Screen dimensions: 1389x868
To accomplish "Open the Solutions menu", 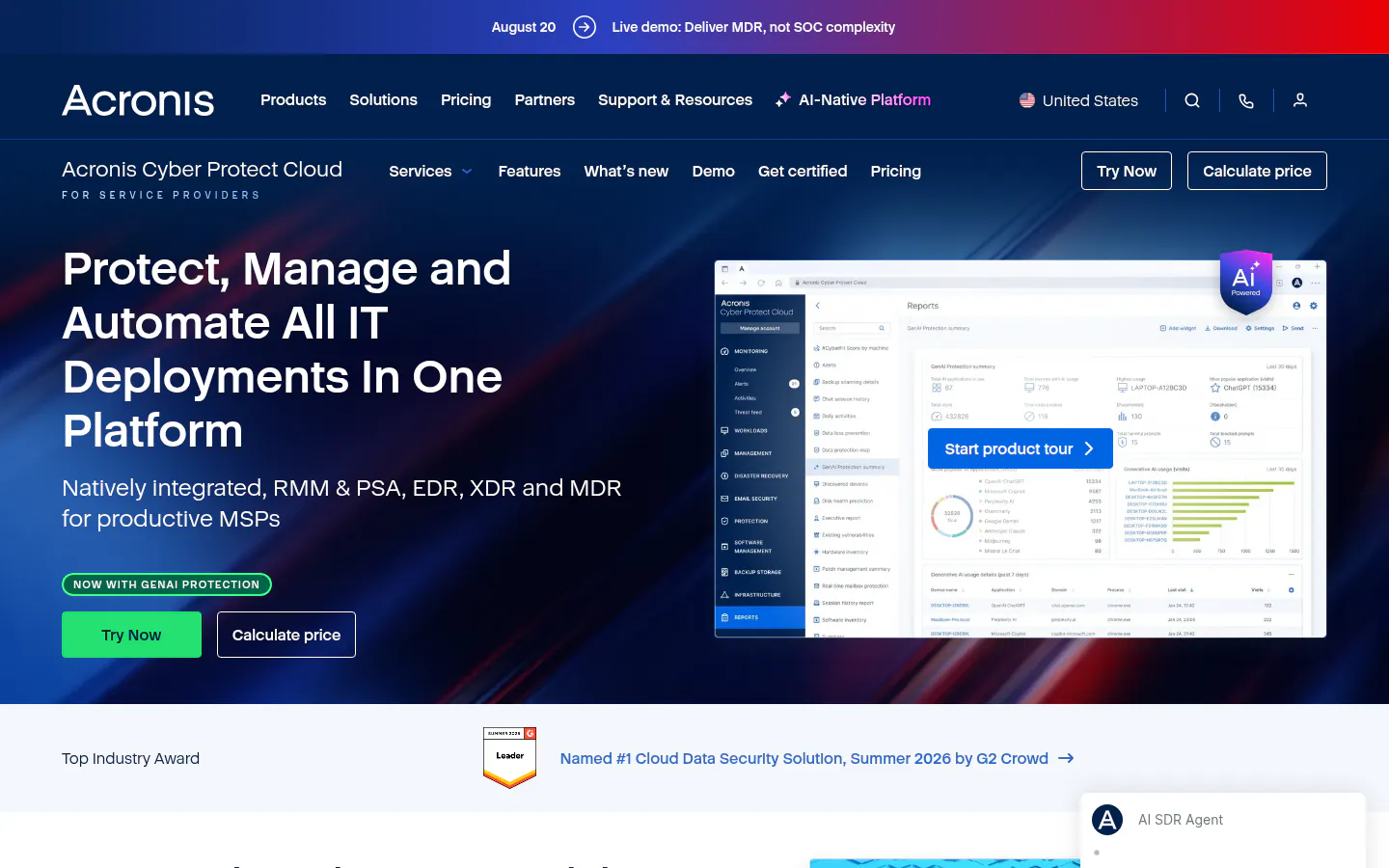I will [383, 99].
